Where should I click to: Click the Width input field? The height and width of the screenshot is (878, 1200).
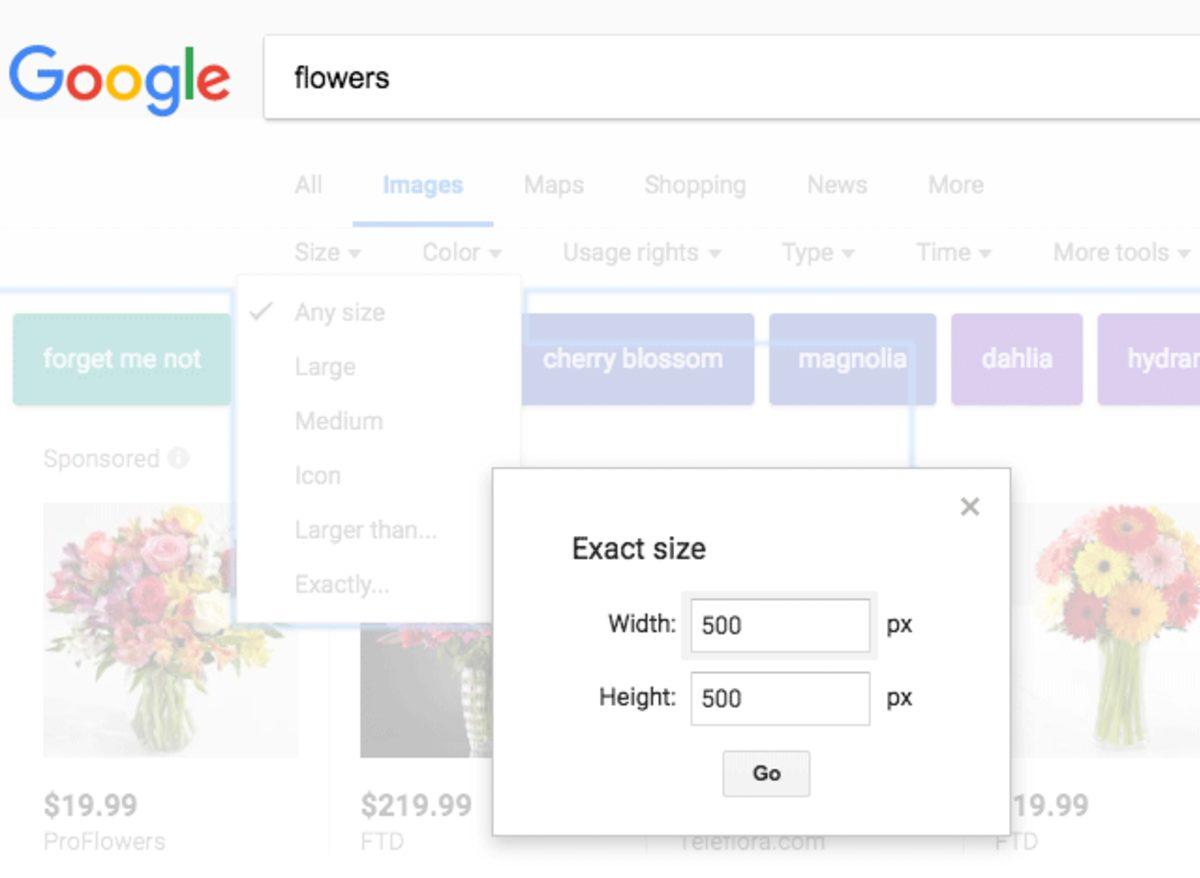[779, 625]
